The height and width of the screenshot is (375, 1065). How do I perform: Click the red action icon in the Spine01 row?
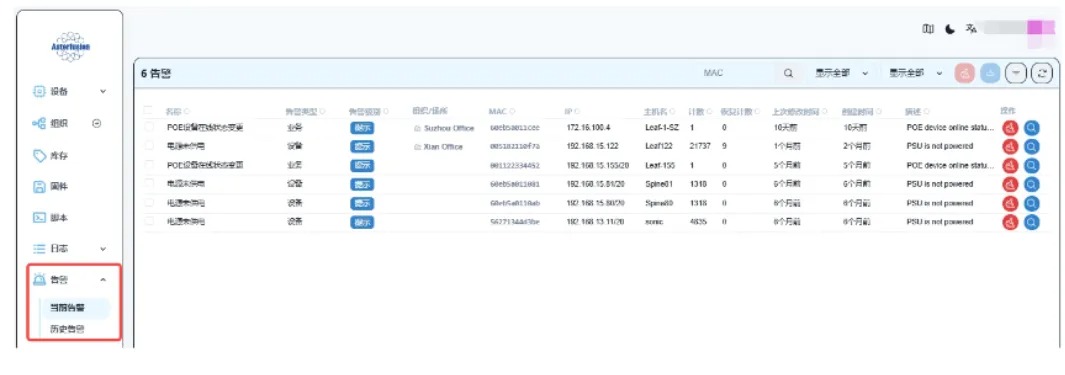coord(1010,184)
